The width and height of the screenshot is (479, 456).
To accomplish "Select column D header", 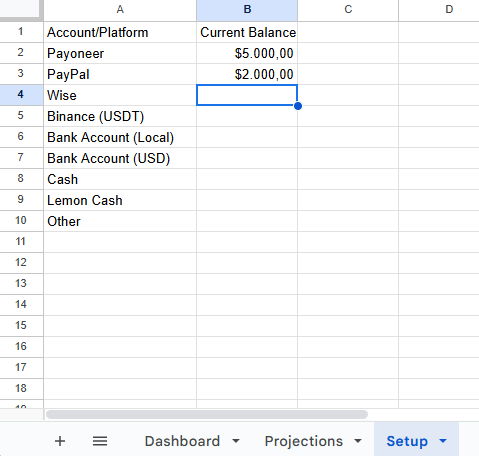I will tap(439, 10).
